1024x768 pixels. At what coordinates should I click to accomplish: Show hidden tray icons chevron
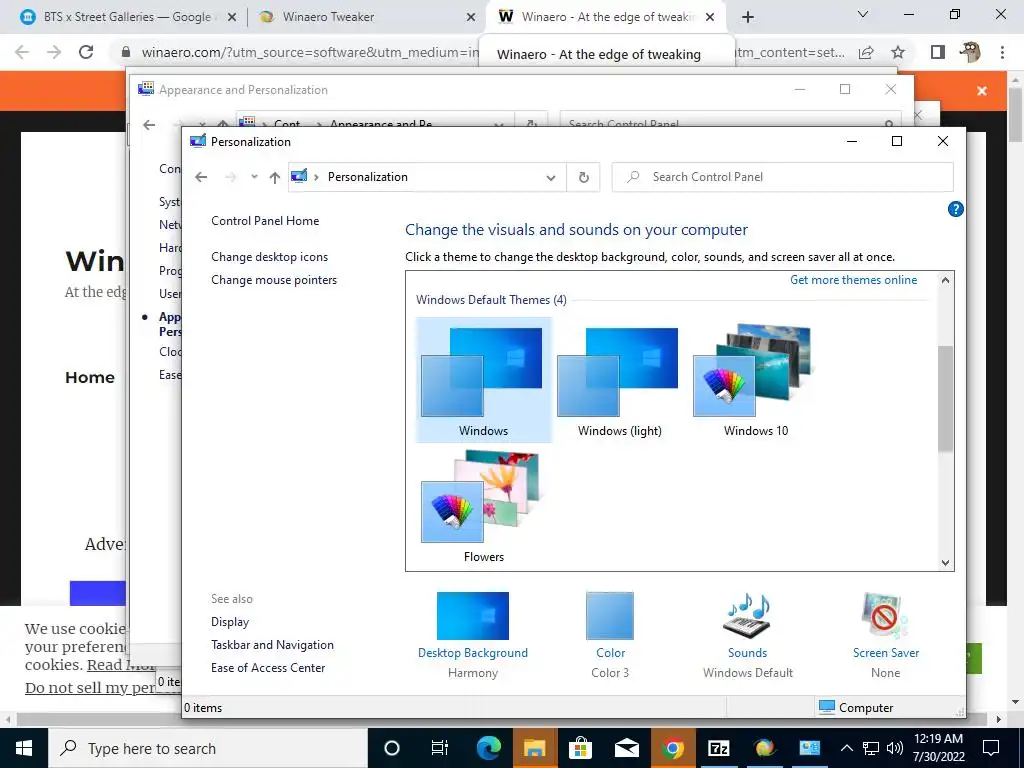[x=846, y=748]
